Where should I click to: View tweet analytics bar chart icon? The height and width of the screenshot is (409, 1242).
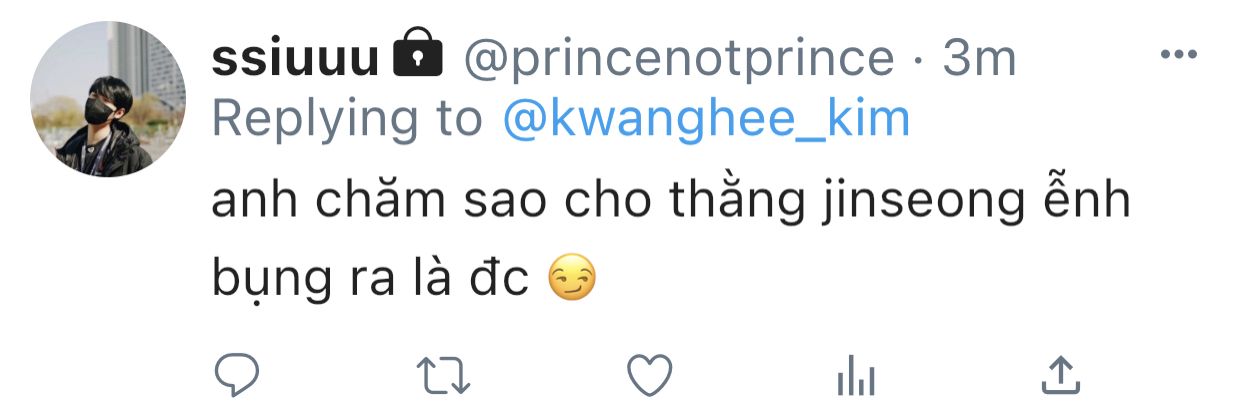[855, 377]
